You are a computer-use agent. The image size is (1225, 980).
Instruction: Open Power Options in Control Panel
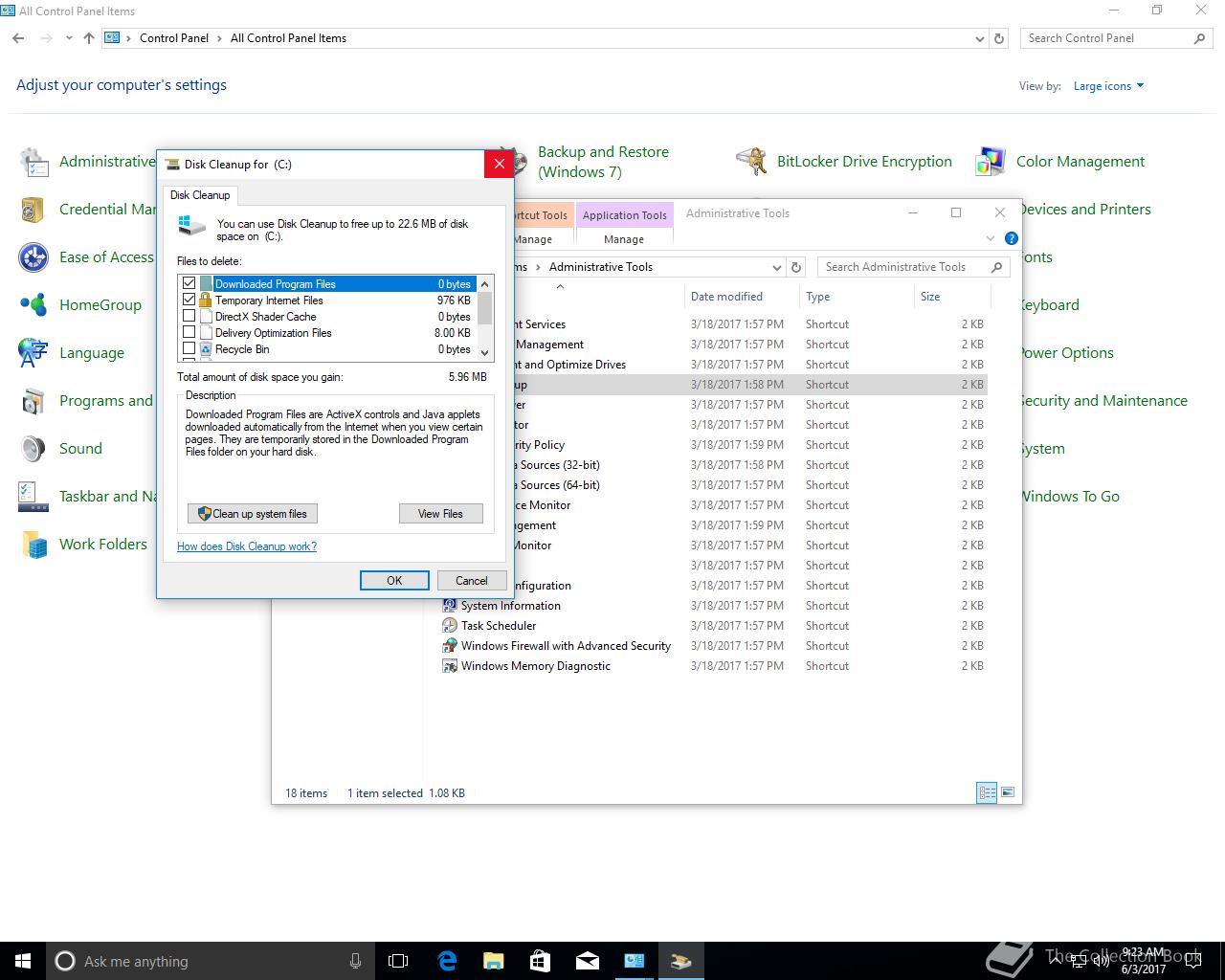pos(1066,353)
